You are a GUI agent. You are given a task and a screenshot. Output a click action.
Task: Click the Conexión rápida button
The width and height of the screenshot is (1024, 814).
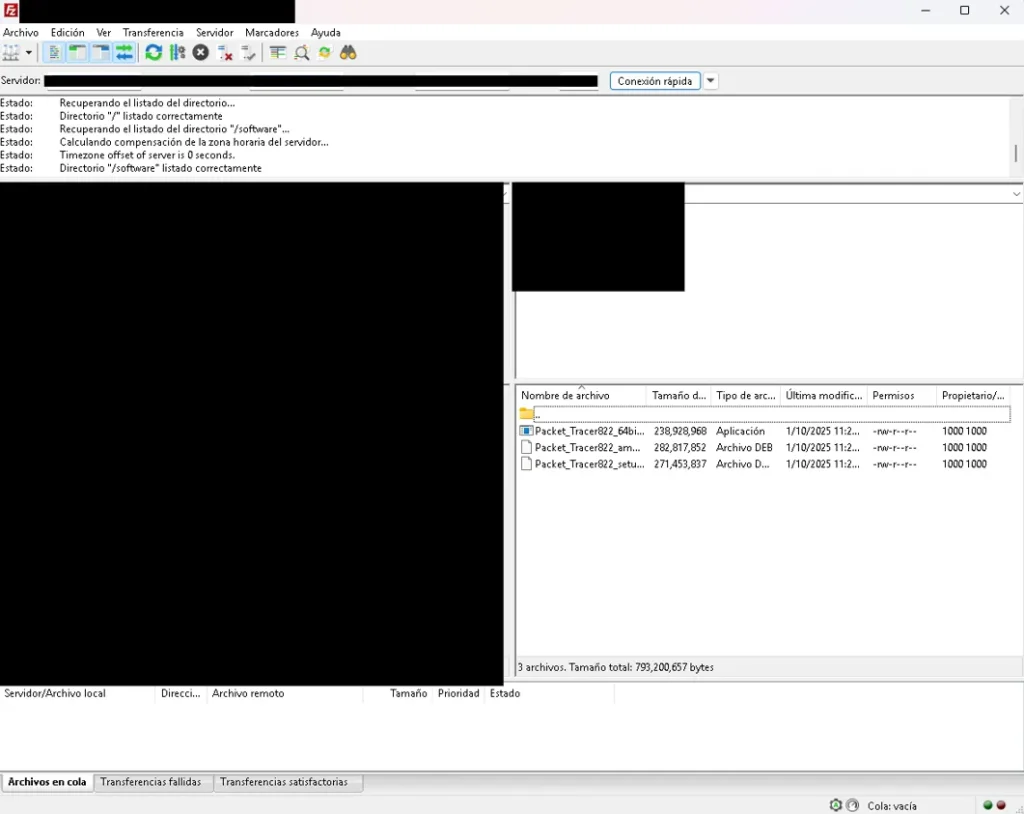[655, 81]
